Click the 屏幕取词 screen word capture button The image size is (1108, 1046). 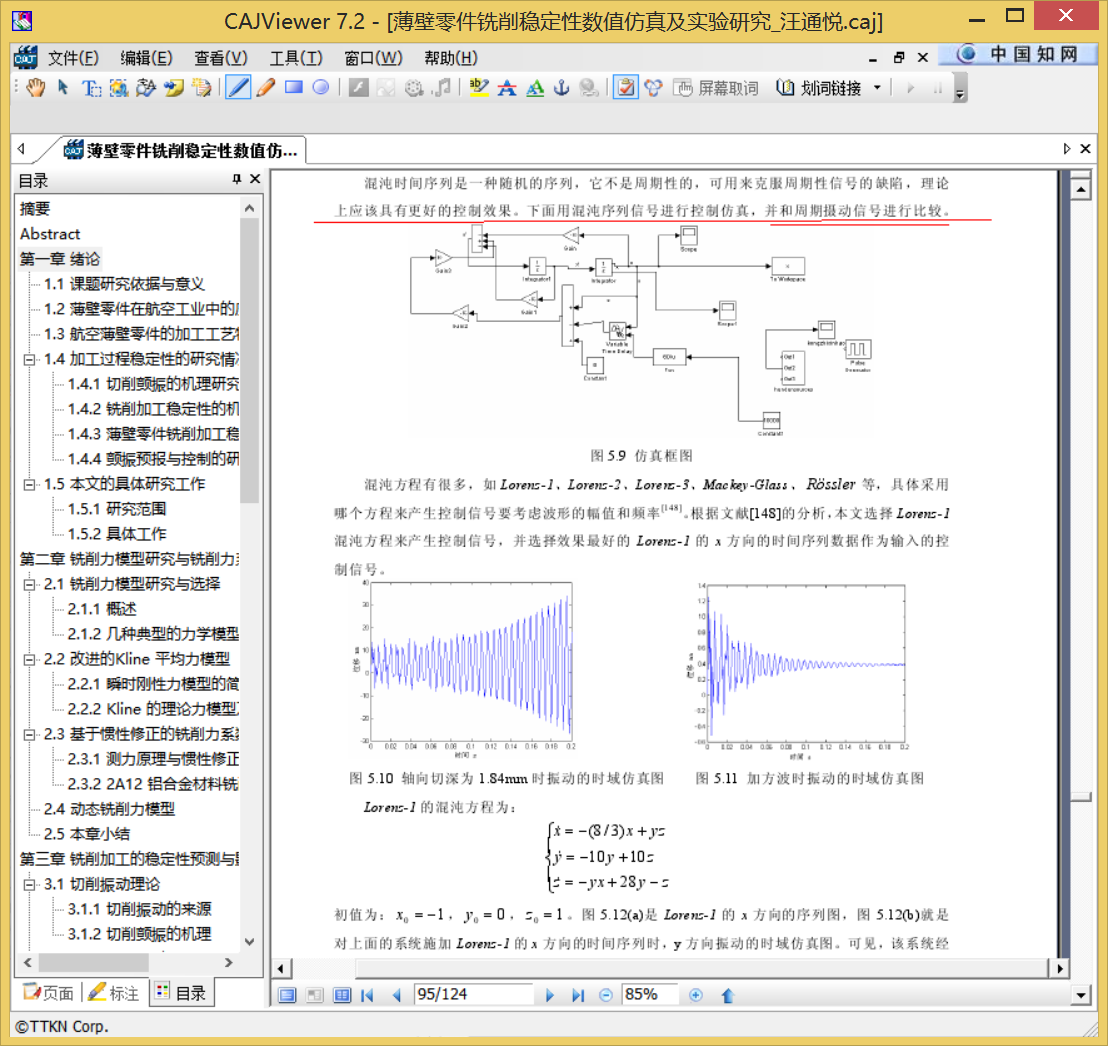tap(716, 88)
